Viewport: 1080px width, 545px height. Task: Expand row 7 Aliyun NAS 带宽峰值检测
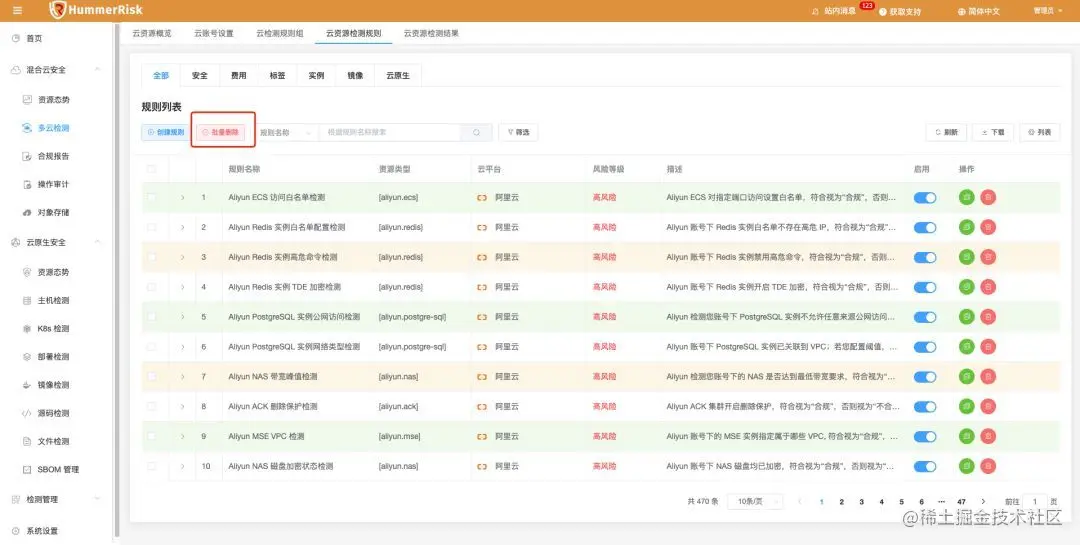pos(183,377)
